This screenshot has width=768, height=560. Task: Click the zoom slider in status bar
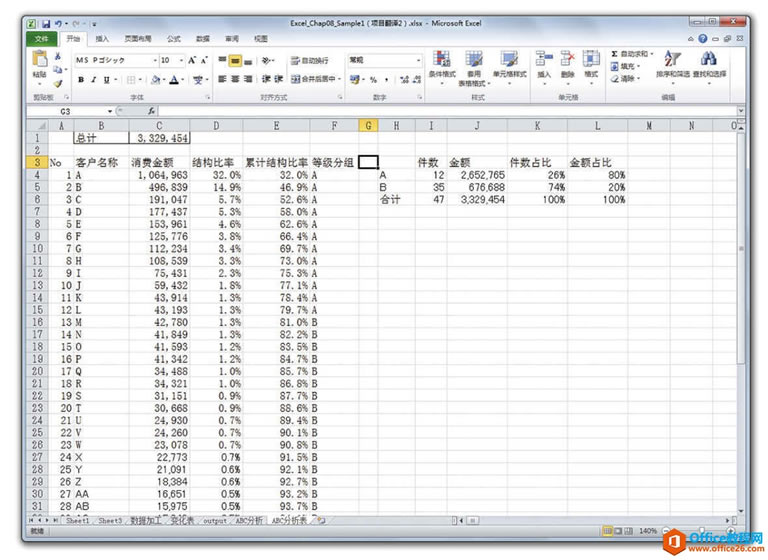(701, 531)
